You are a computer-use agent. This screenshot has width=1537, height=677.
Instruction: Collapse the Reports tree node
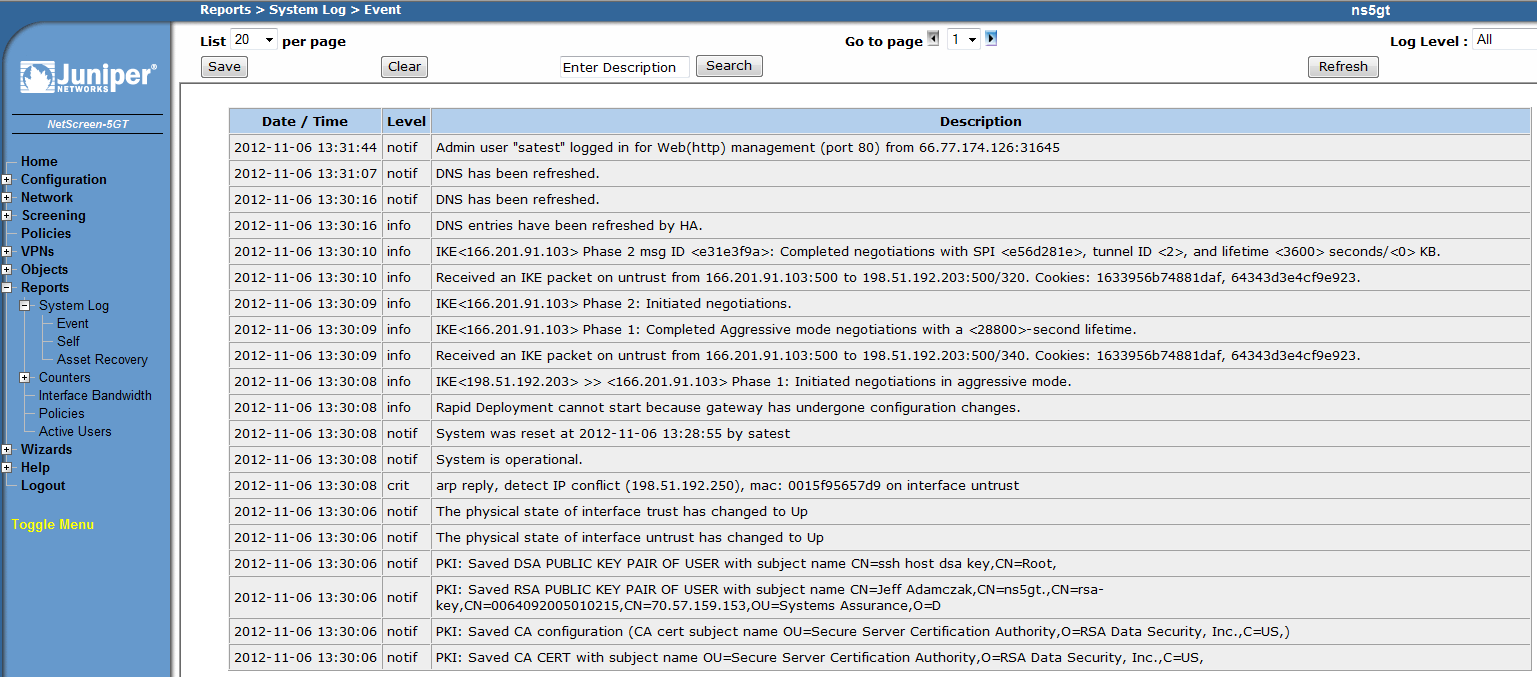(7, 288)
